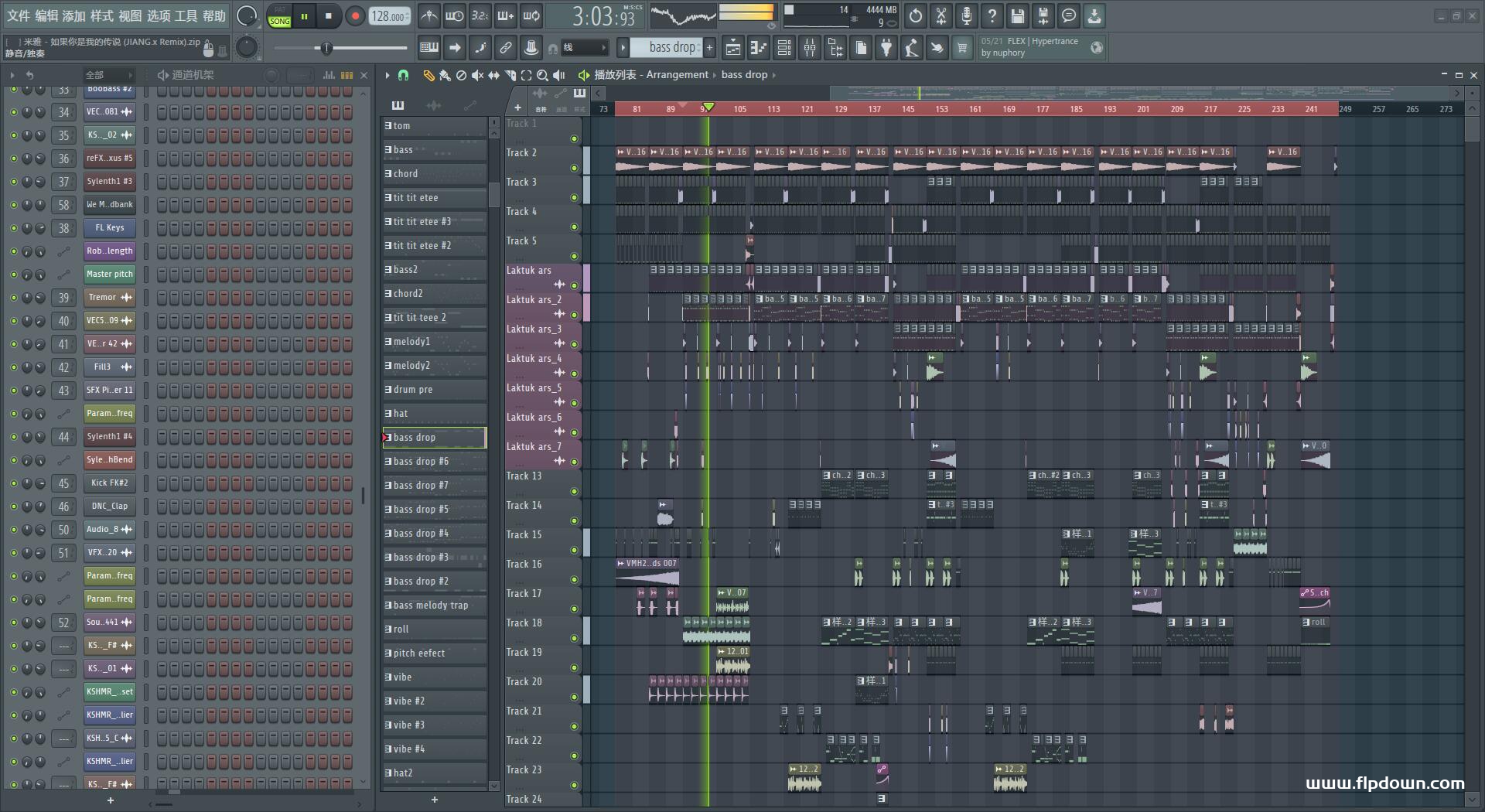1485x812 pixels.
Task: Add a channel with bottom plus button
Action: pos(111,800)
